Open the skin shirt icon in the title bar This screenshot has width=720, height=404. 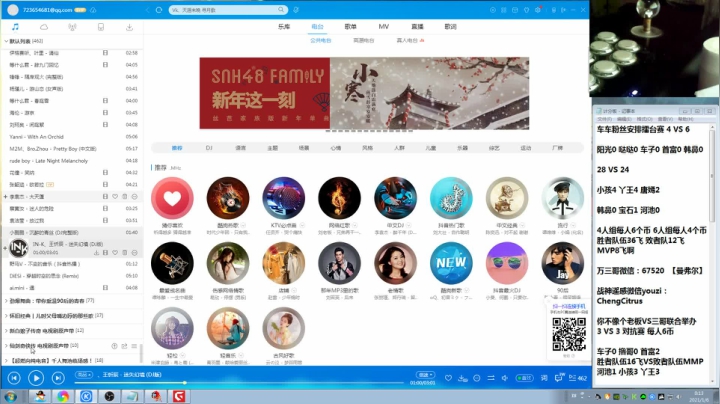[x=526, y=10]
